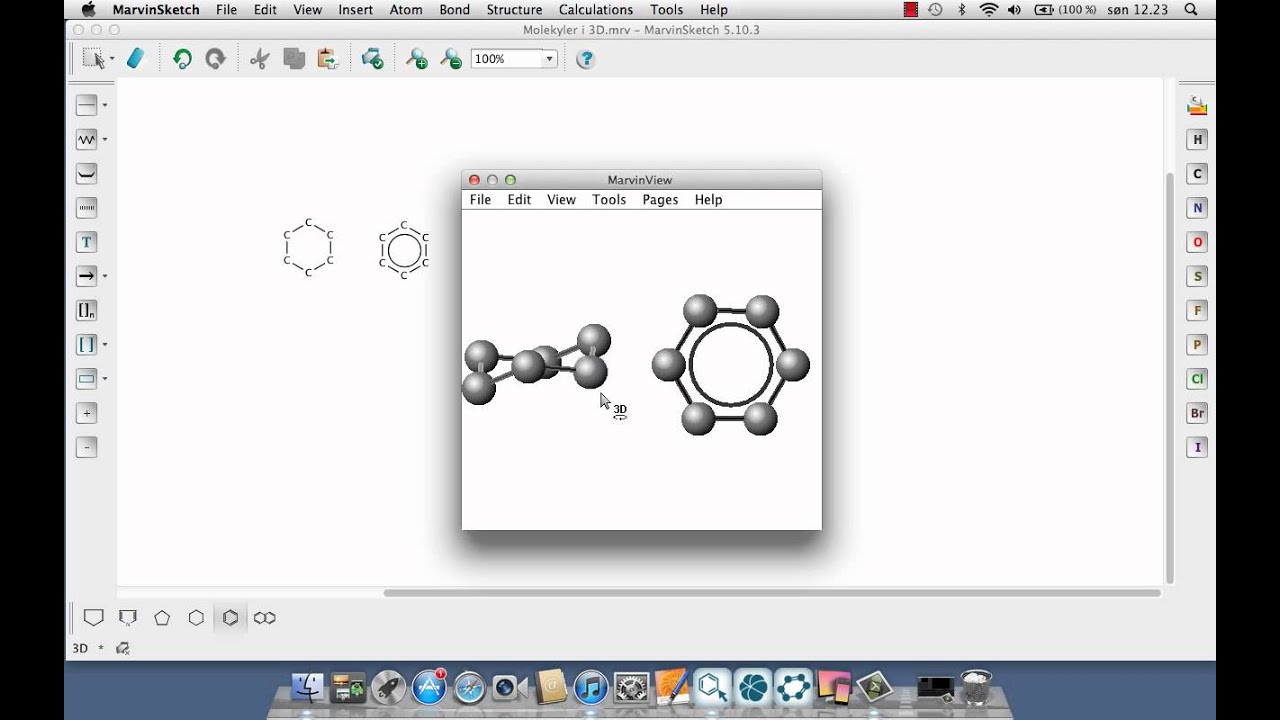Select Sulfur atom button
Viewport: 1280px width, 720px height.
pyautogui.click(x=1197, y=276)
